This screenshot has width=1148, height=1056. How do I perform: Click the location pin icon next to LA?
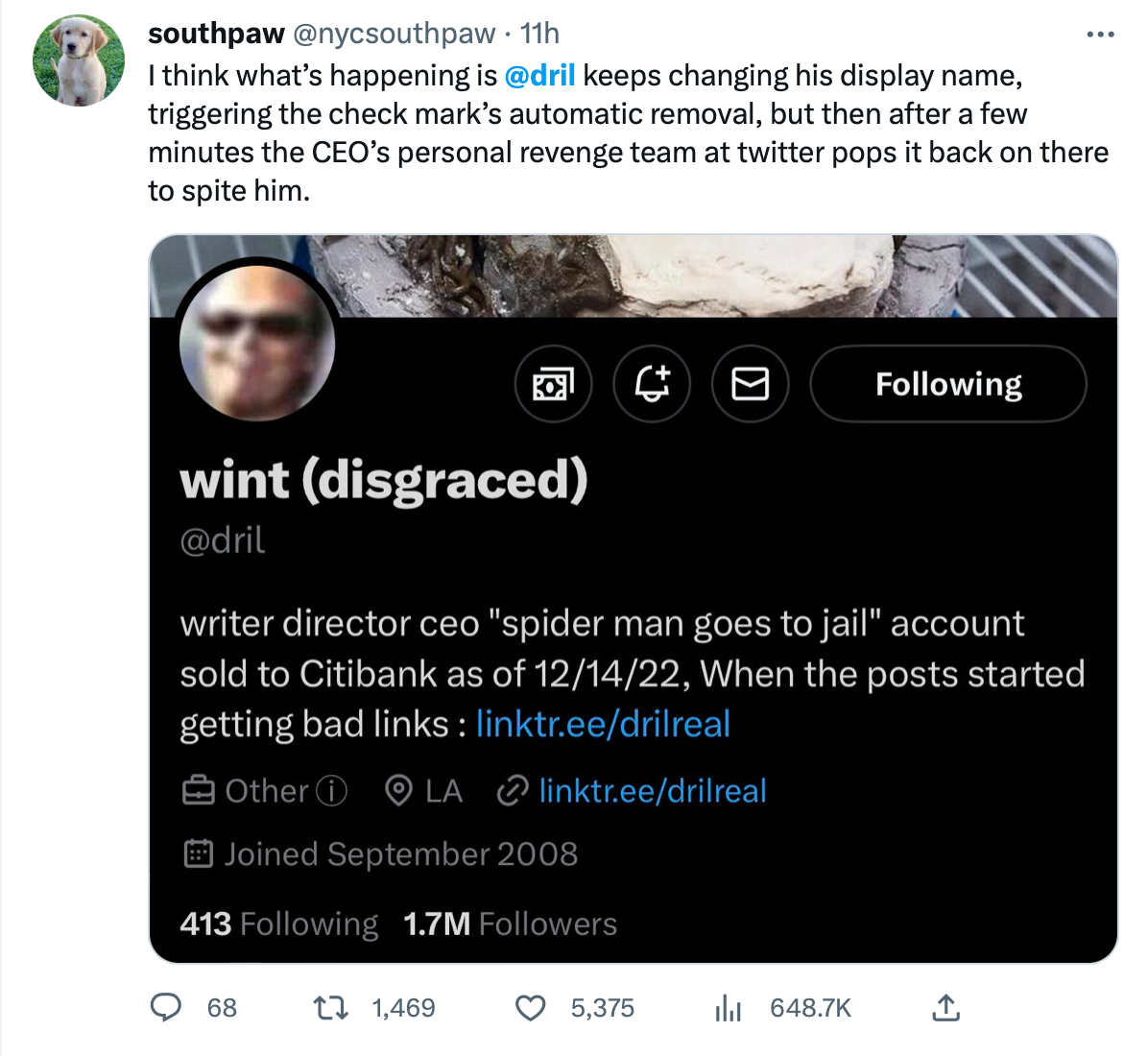tap(400, 790)
